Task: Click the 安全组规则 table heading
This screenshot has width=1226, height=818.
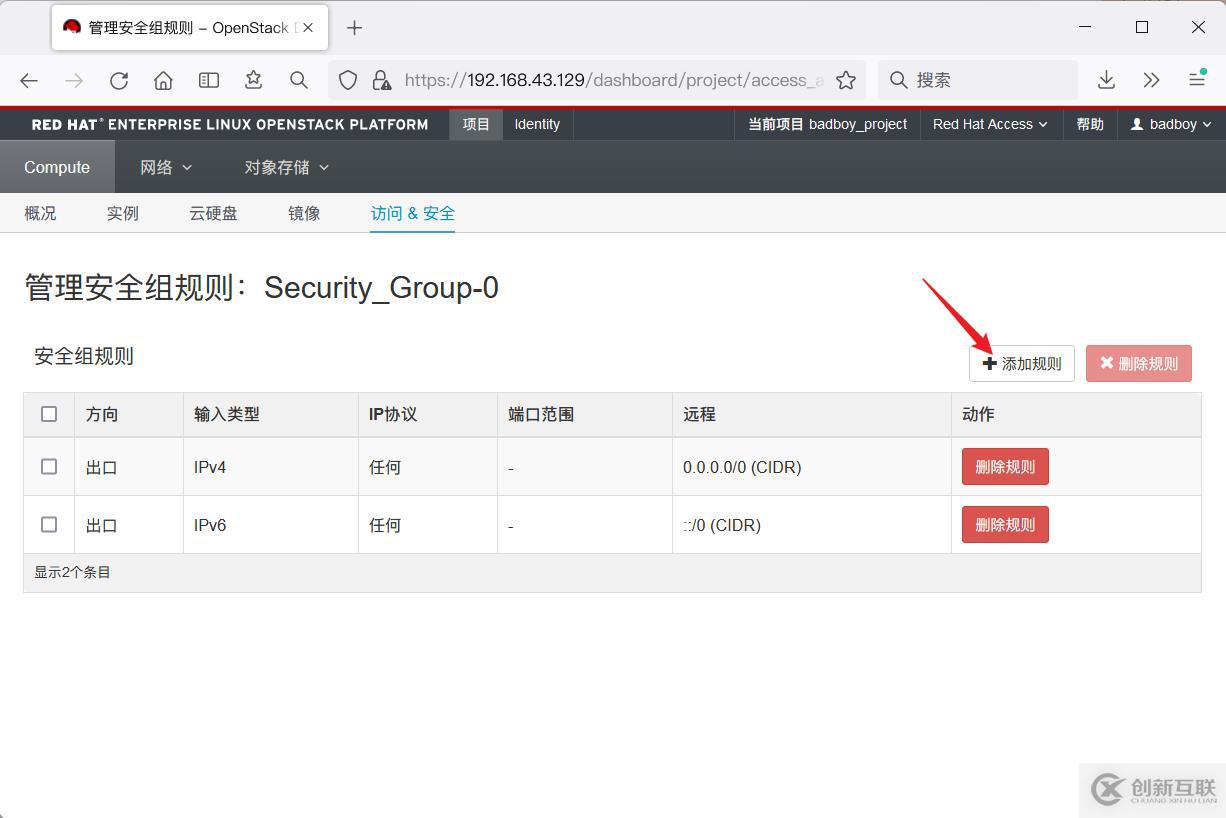Action: (x=84, y=356)
